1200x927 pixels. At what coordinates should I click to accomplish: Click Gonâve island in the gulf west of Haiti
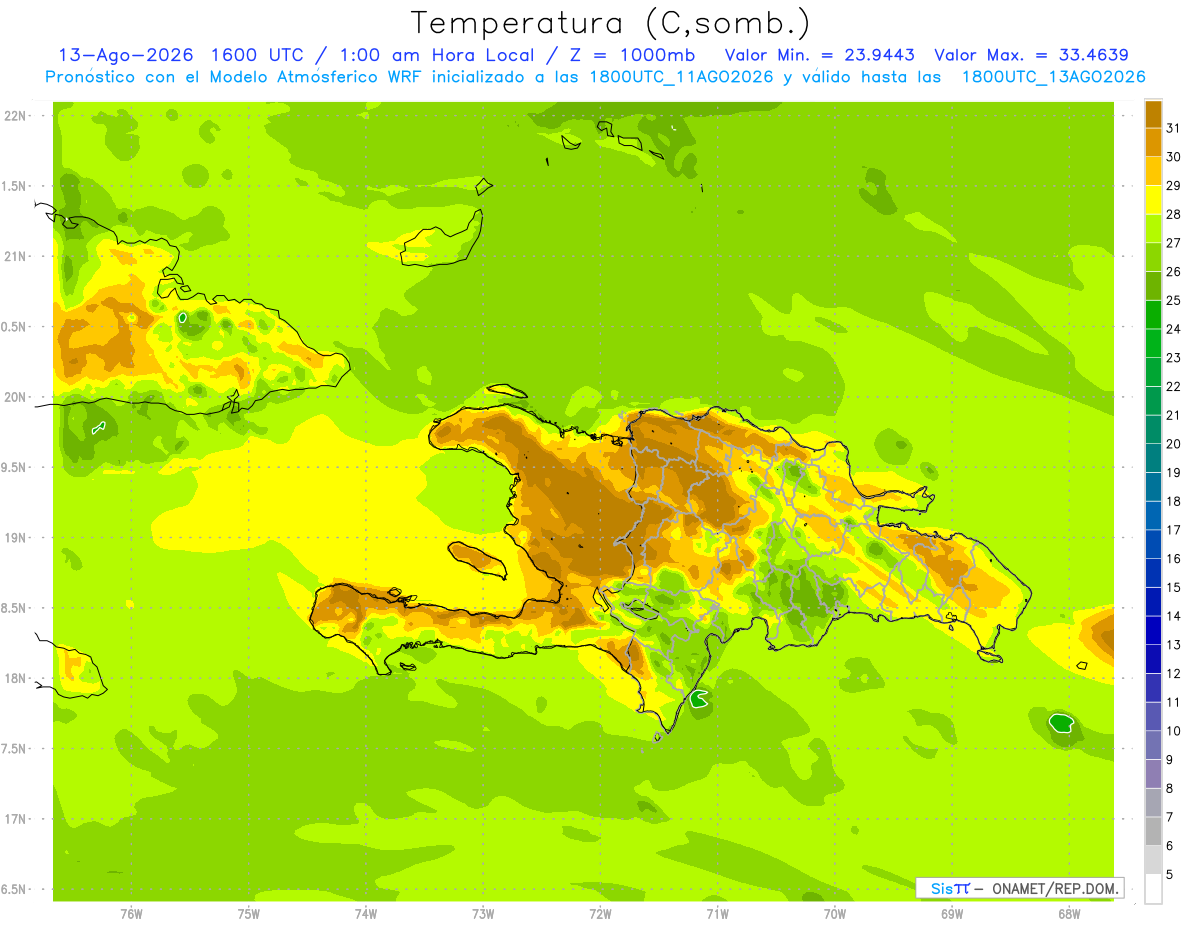point(478,558)
